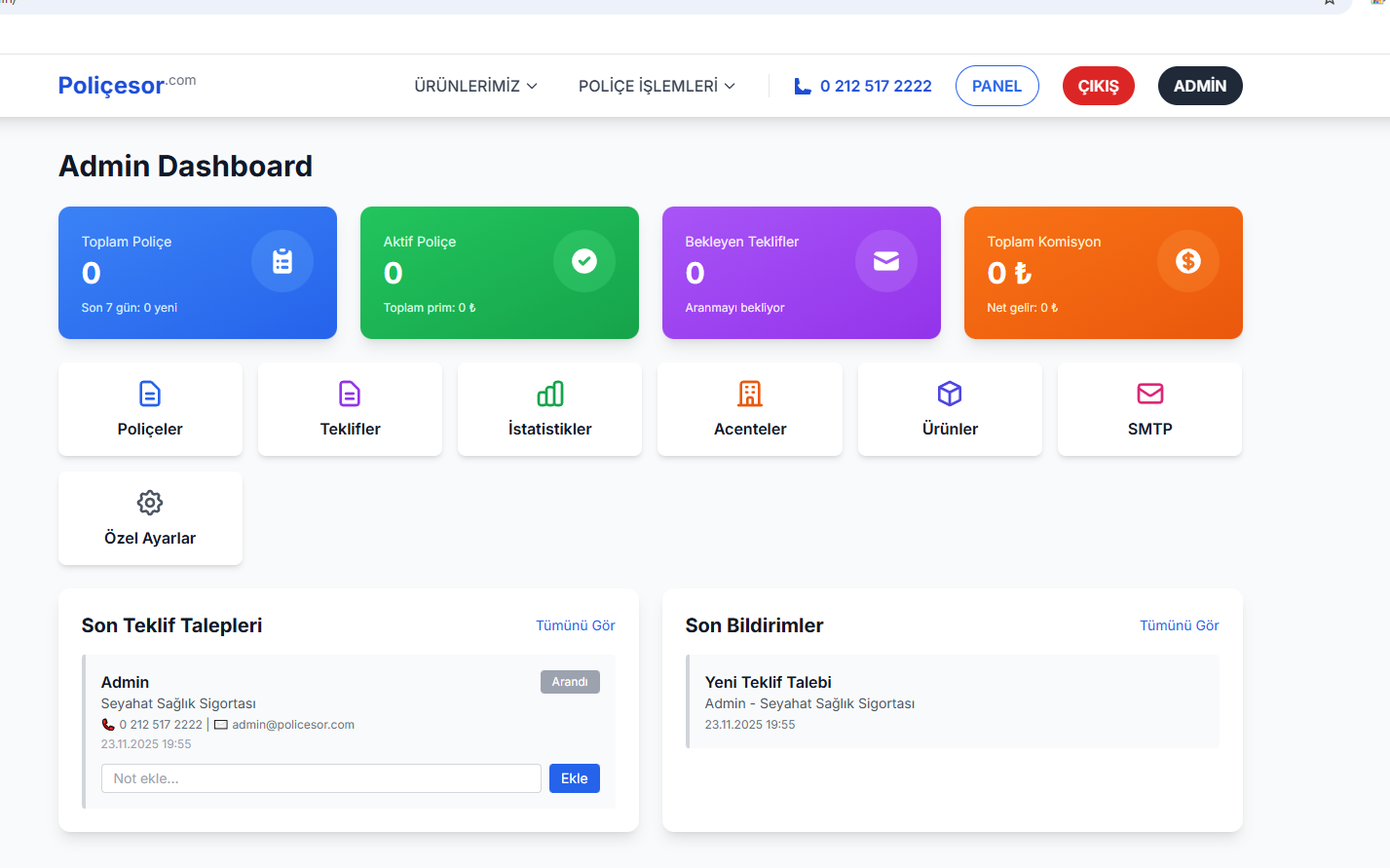This screenshot has height=868, width=1390.
Task: Click the dollar icon in Toplam Komisyon card
Action: (1188, 261)
